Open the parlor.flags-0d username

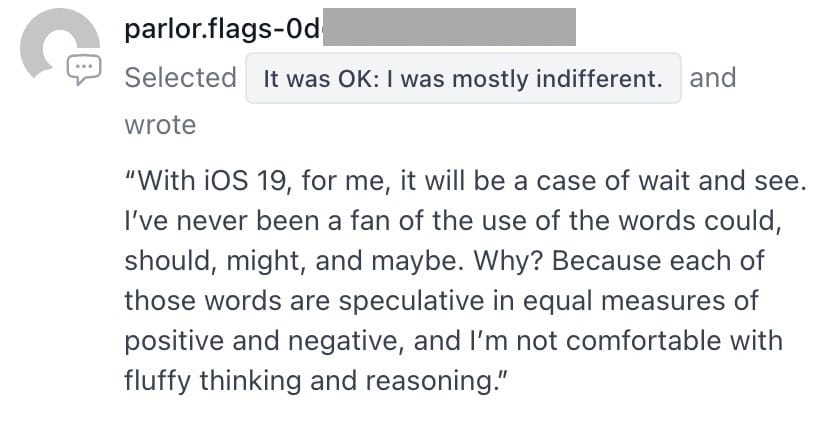(x=223, y=28)
